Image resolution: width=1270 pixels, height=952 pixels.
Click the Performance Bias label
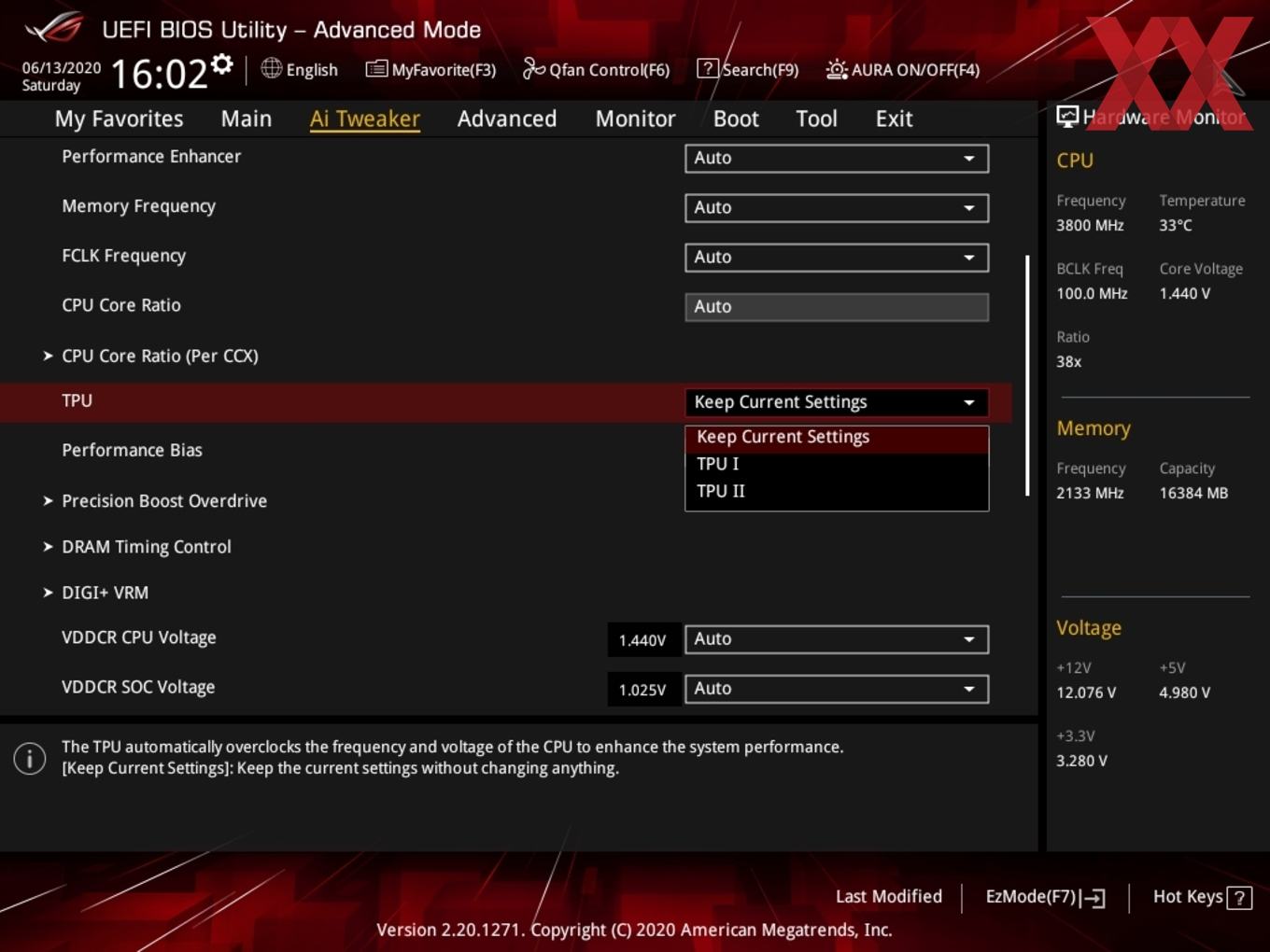(x=132, y=450)
